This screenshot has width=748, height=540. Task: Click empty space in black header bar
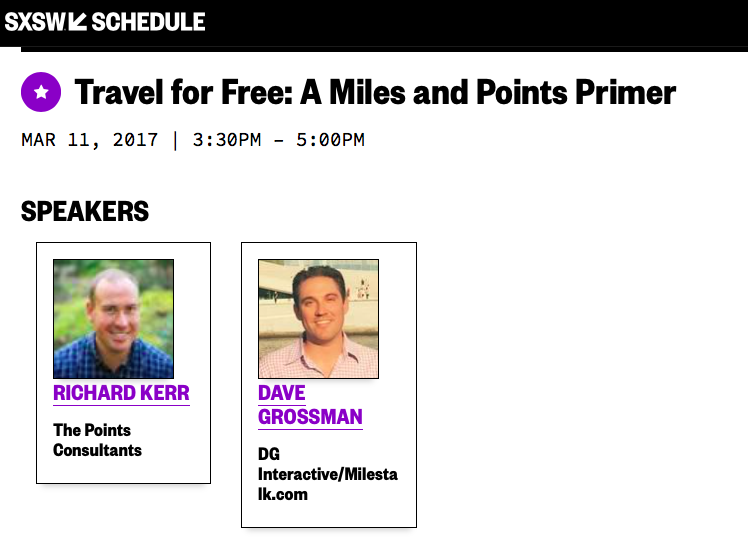click(477, 23)
